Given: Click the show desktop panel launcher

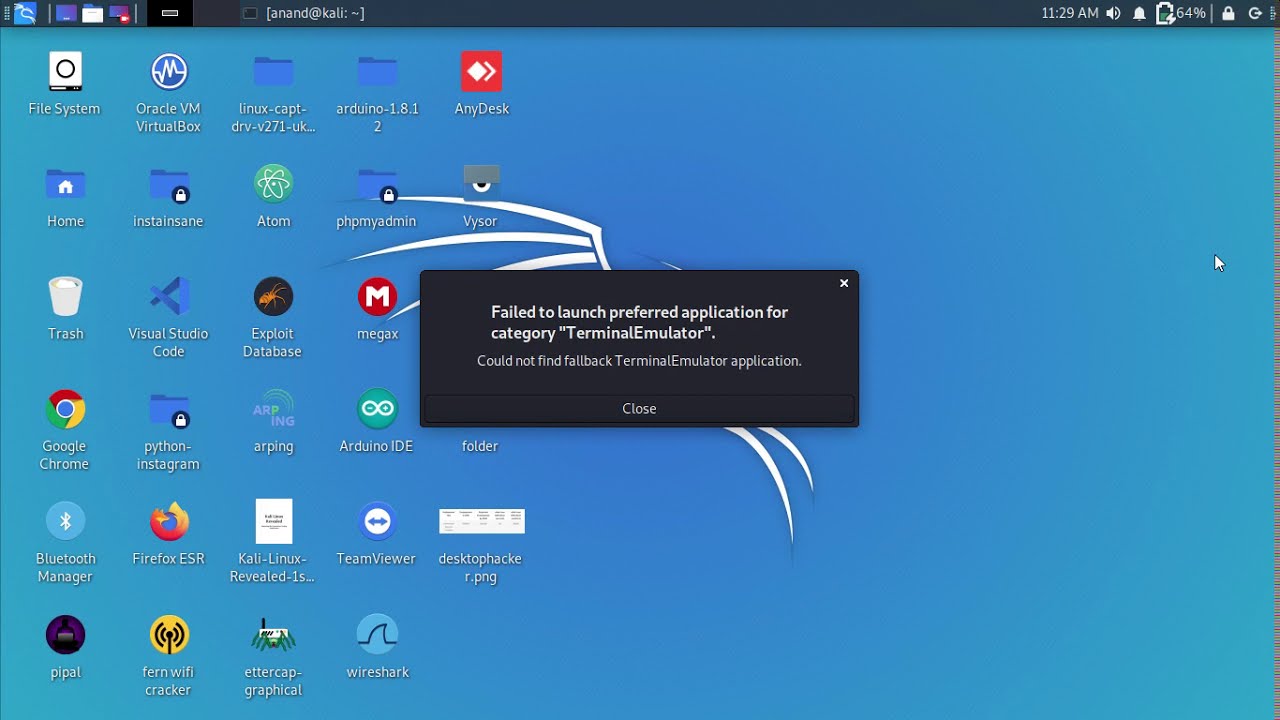Looking at the screenshot, I should pos(66,13).
